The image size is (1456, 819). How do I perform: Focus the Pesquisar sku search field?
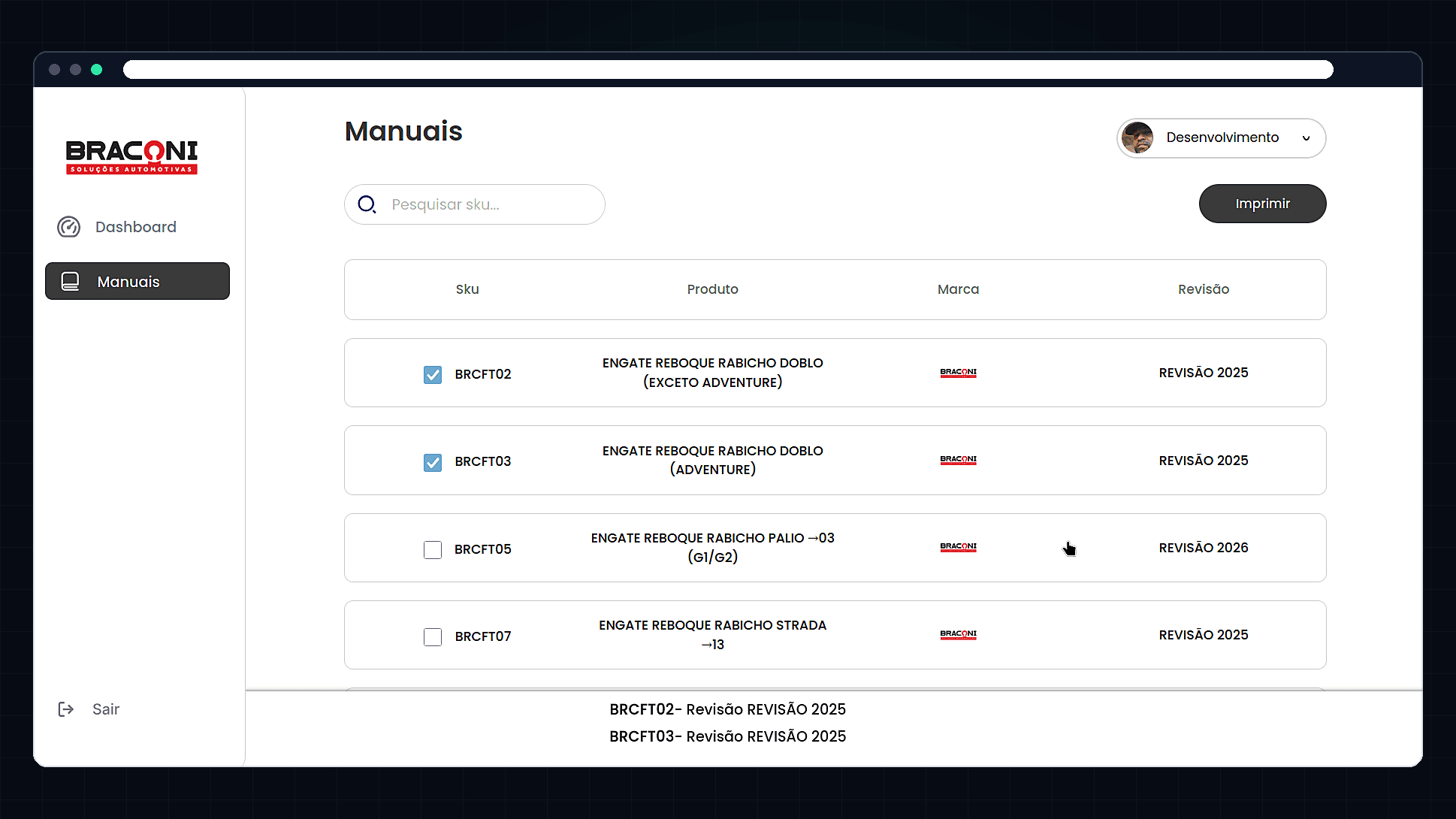pos(475,204)
